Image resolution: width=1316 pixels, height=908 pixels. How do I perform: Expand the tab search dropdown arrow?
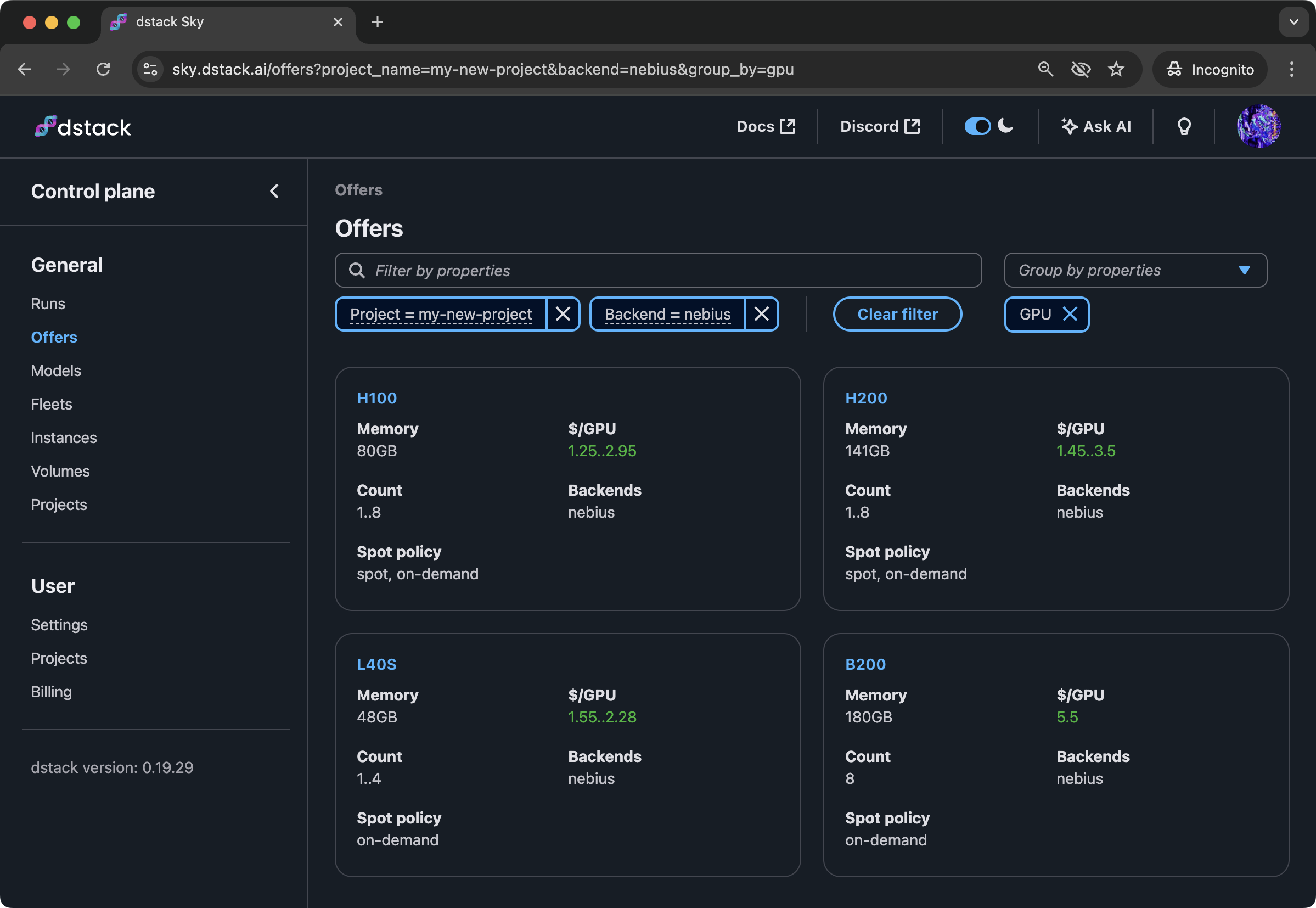pos(1294,22)
